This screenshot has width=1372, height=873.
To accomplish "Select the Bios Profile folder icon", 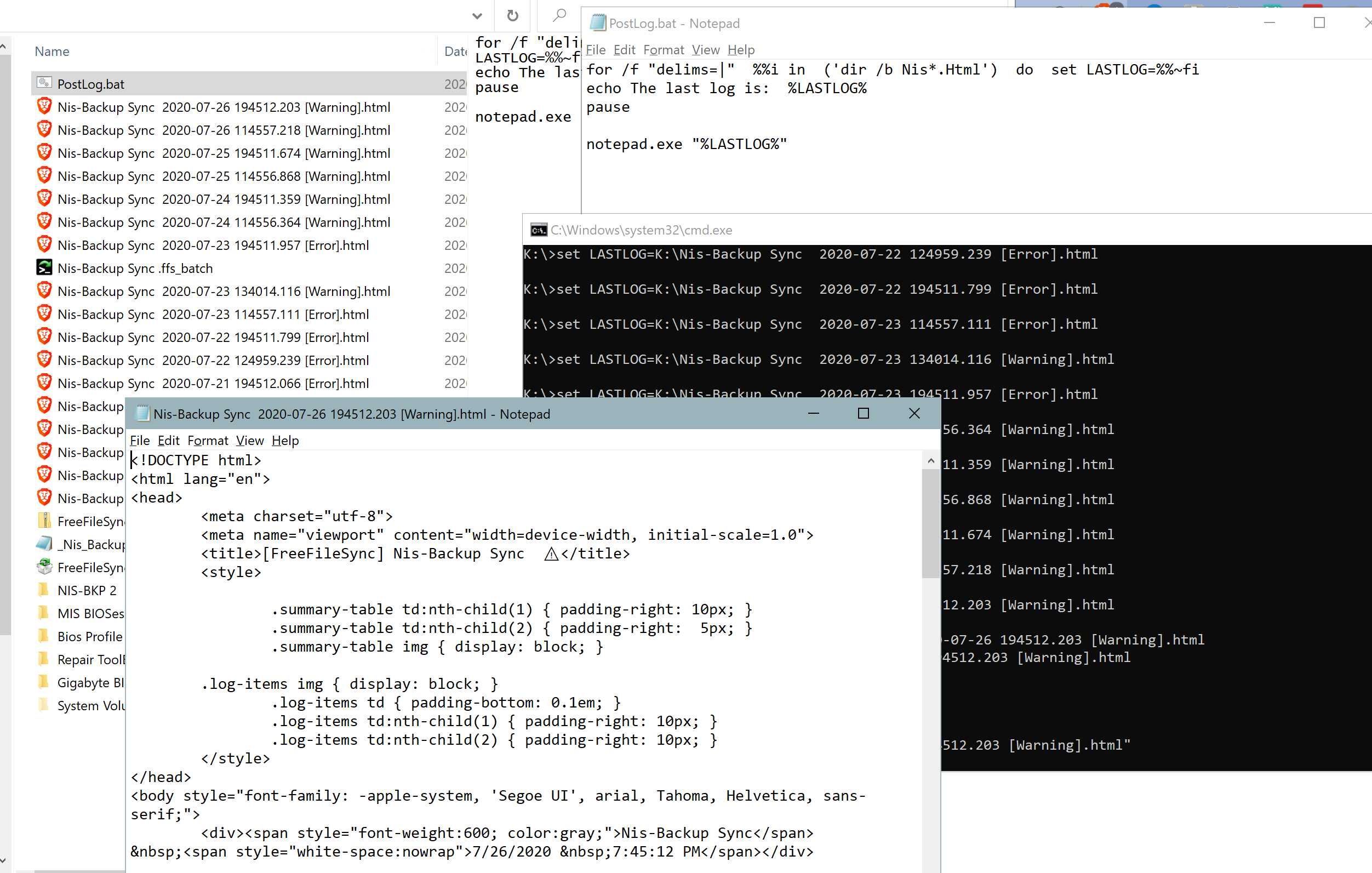I will tap(43, 636).
